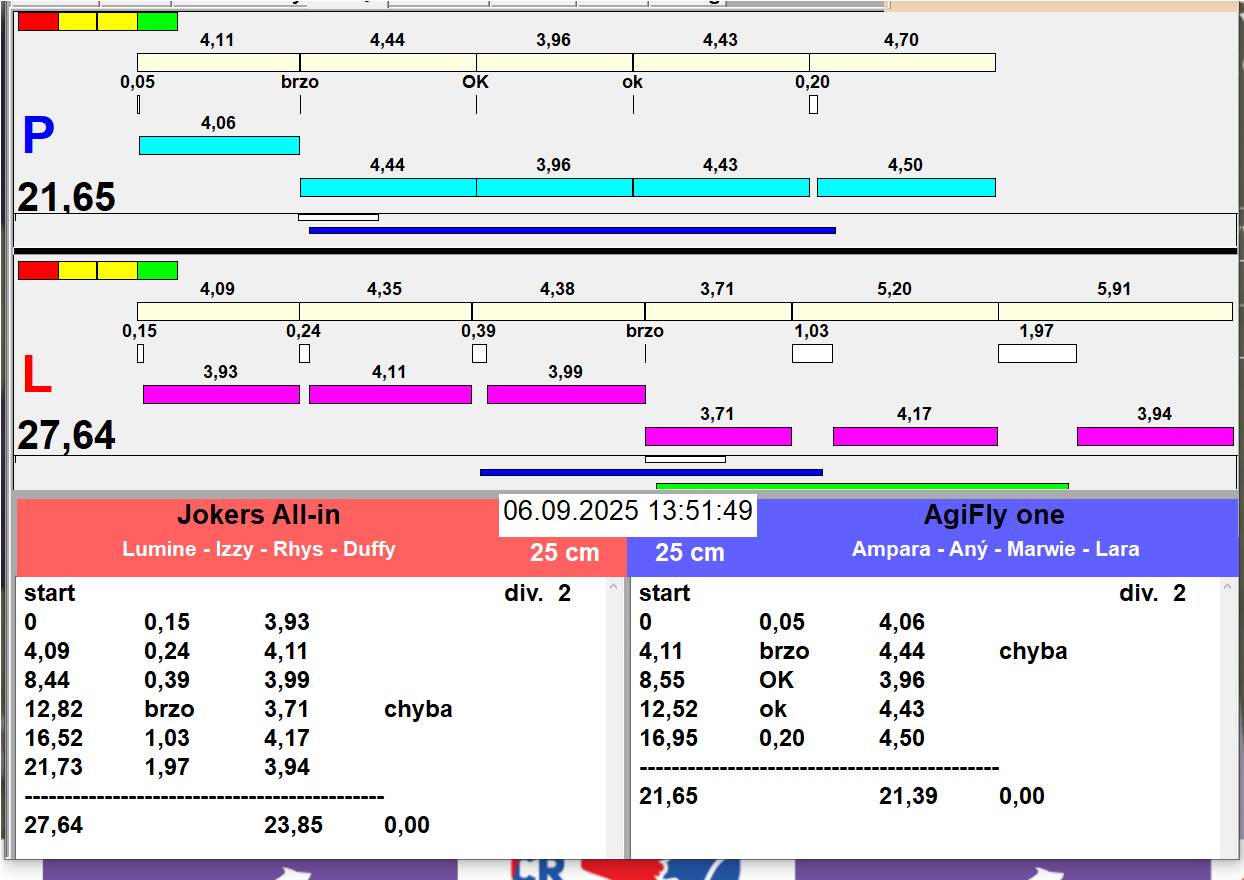1244x880 pixels.
Task: Click the green start light in lane P
Action: [158, 21]
